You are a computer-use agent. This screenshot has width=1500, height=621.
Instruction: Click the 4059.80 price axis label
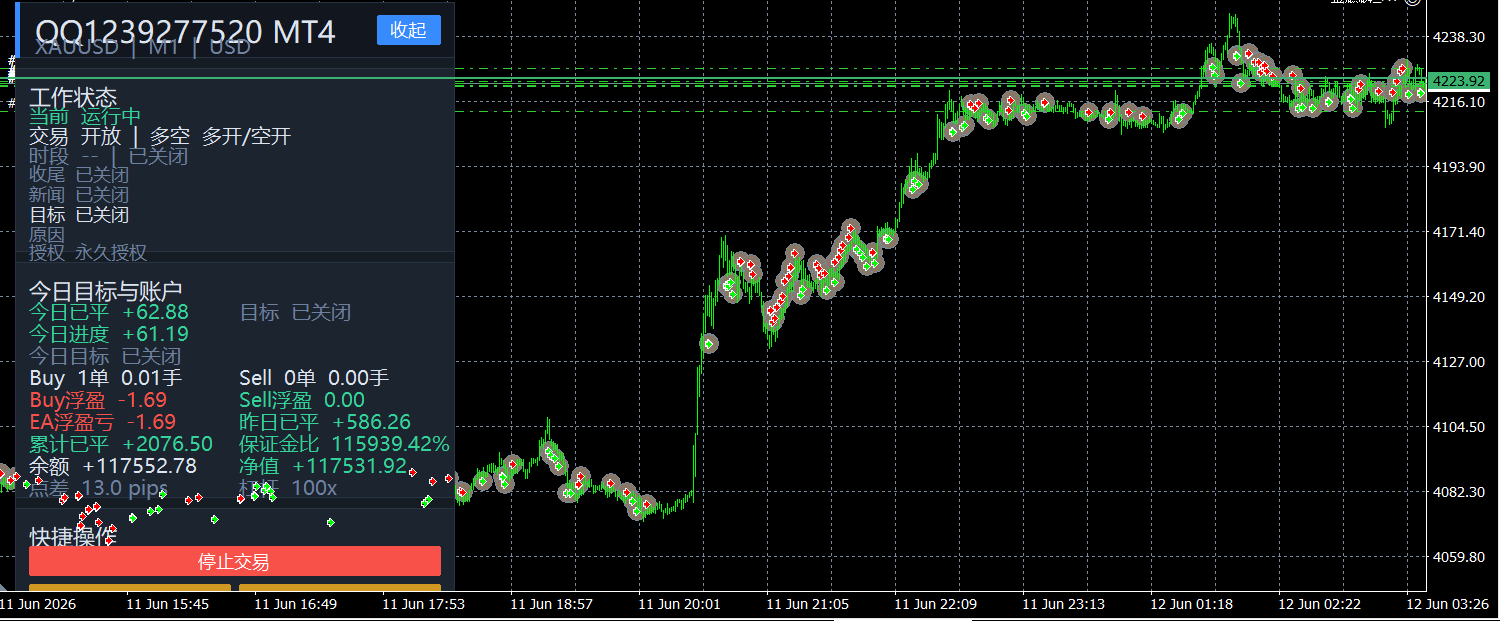pos(1459,557)
